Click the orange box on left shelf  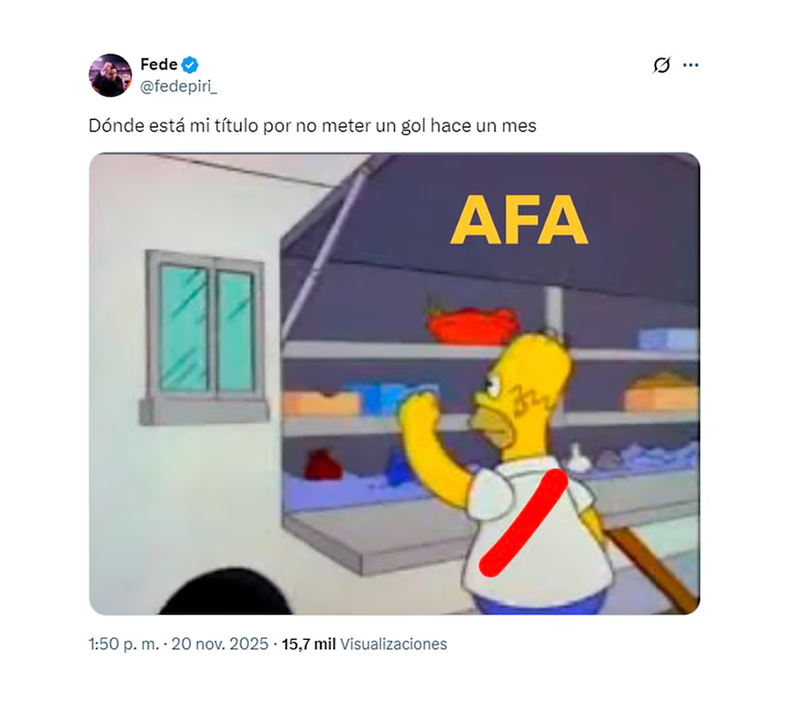point(321,404)
